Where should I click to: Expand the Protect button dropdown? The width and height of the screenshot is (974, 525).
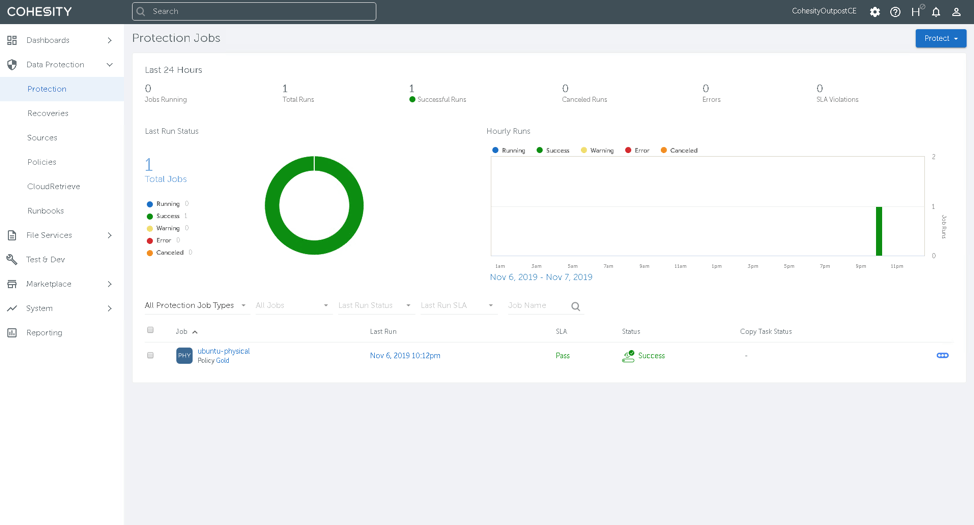click(940, 38)
